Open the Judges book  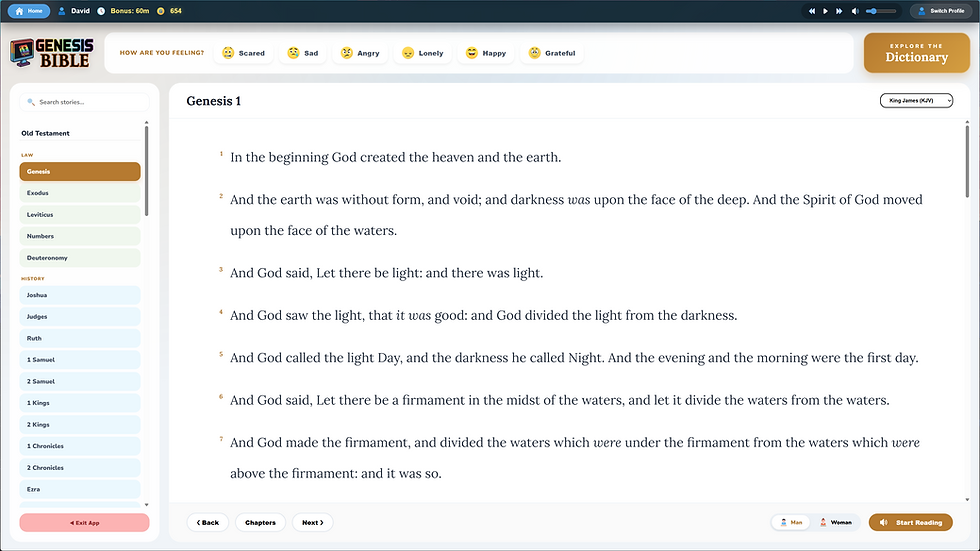[x=80, y=317]
